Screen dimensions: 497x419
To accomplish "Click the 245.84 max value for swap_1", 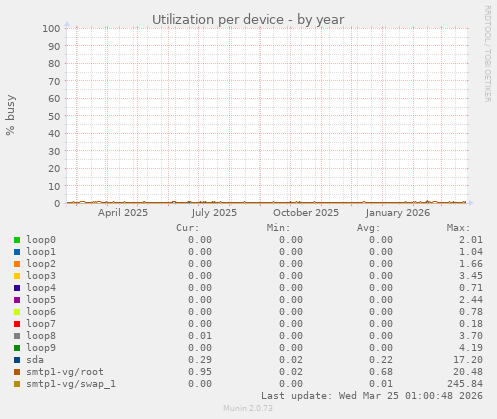I will point(465,384).
